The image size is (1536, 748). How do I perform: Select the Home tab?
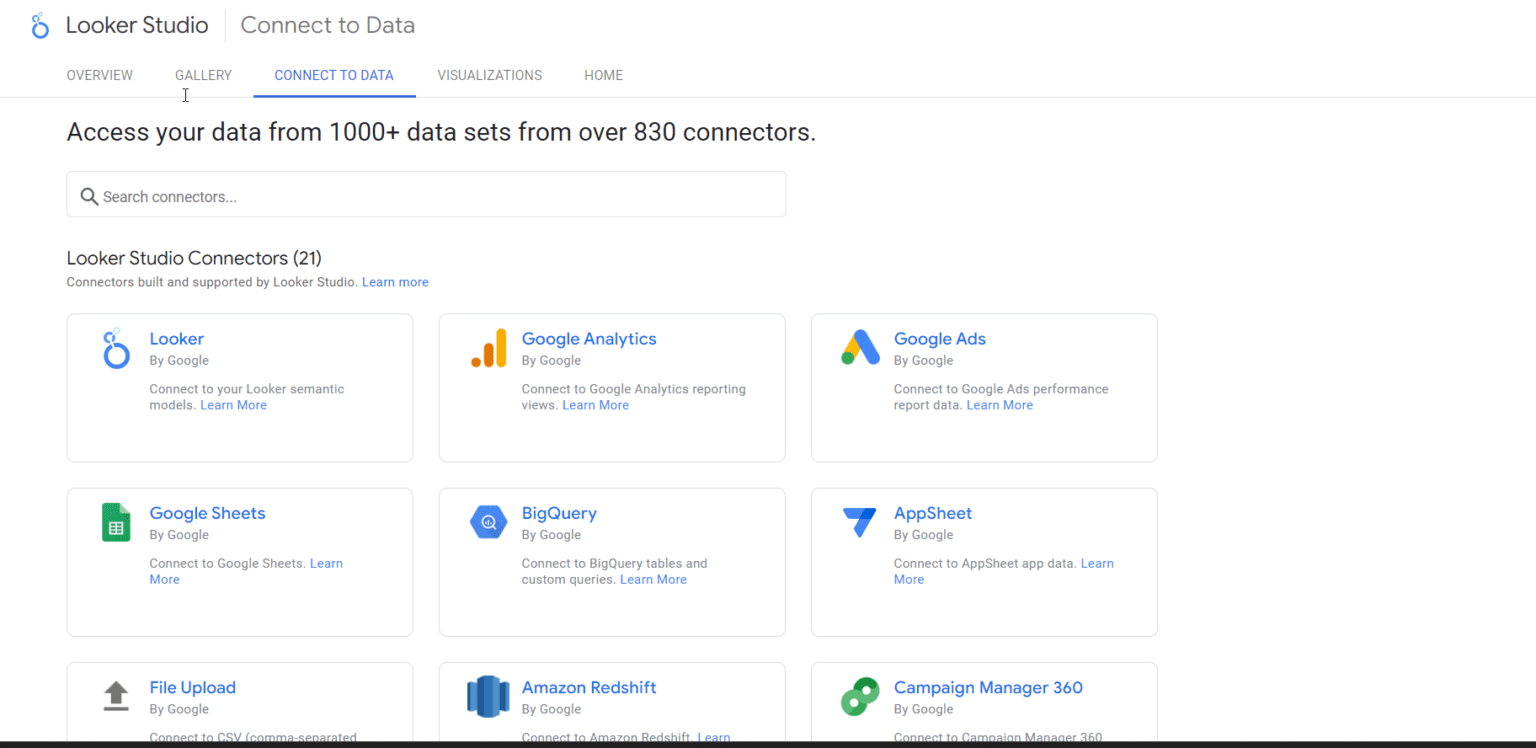pyautogui.click(x=603, y=75)
